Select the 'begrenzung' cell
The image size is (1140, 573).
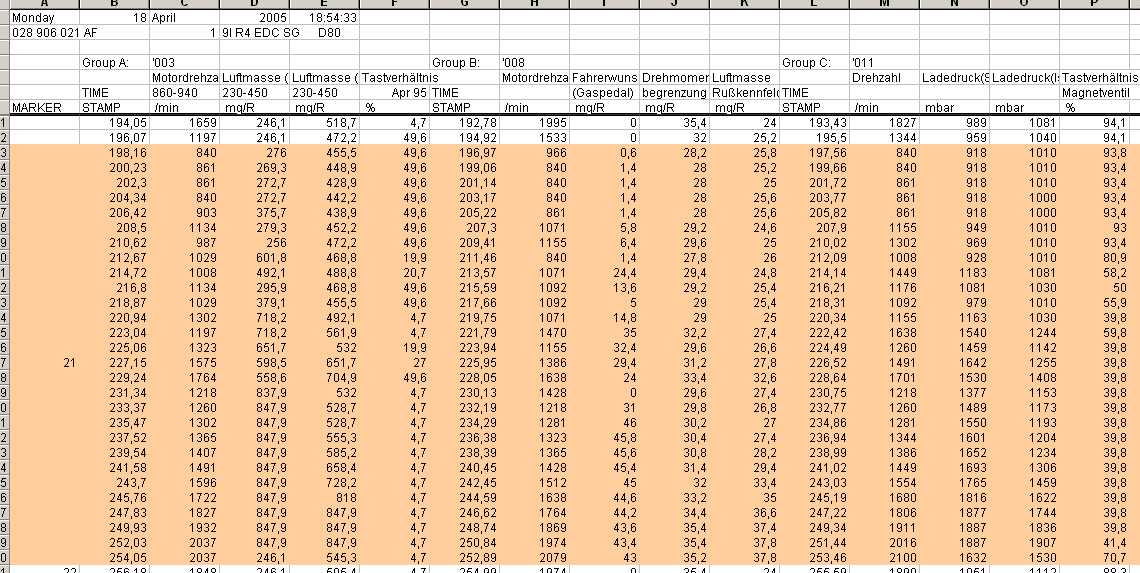pos(673,92)
